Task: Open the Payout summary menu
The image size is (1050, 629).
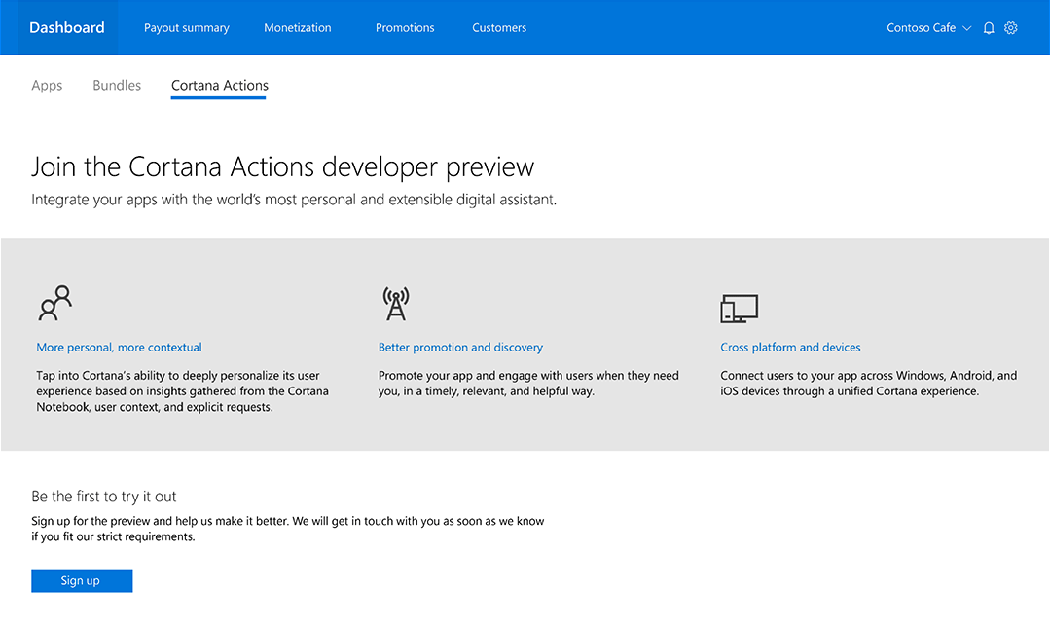Action: pos(187,28)
